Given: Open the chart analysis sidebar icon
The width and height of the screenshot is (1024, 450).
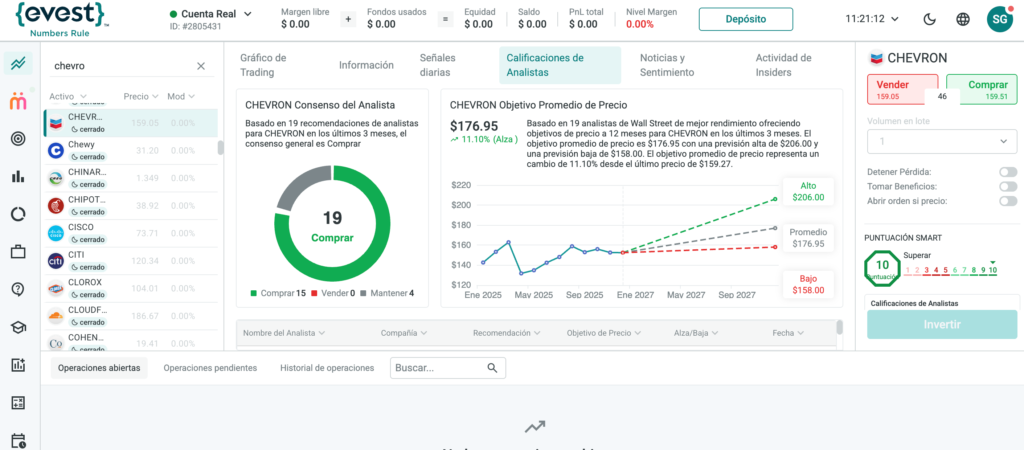Looking at the screenshot, I should tap(18, 365).
